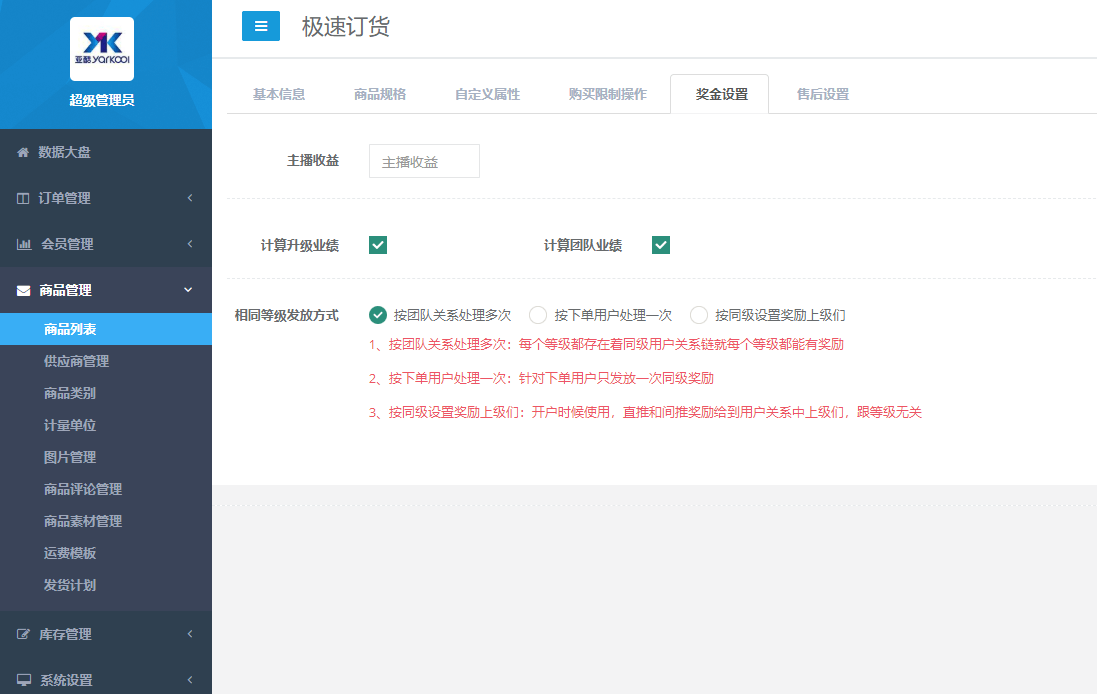Select the 奖金设置 tab

click(x=720, y=94)
